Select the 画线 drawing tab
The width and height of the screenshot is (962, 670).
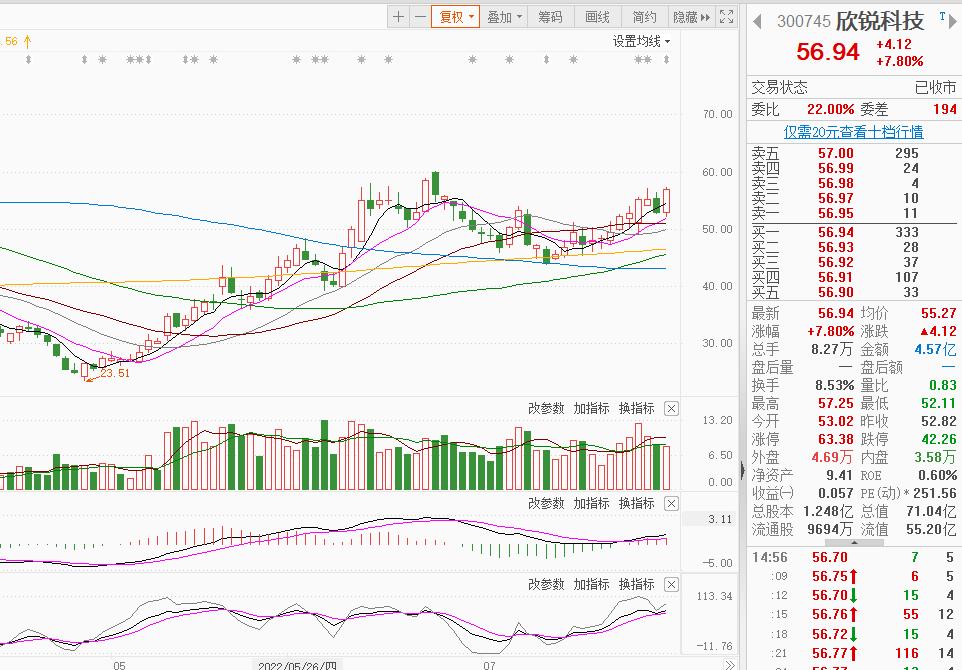[597, 17]
